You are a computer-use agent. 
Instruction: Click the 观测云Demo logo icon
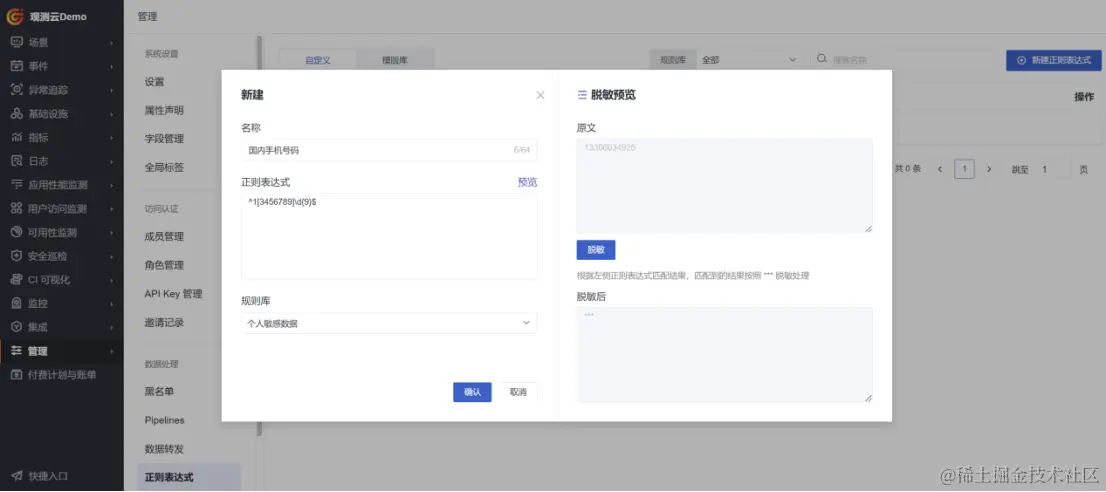click(15, 16)
